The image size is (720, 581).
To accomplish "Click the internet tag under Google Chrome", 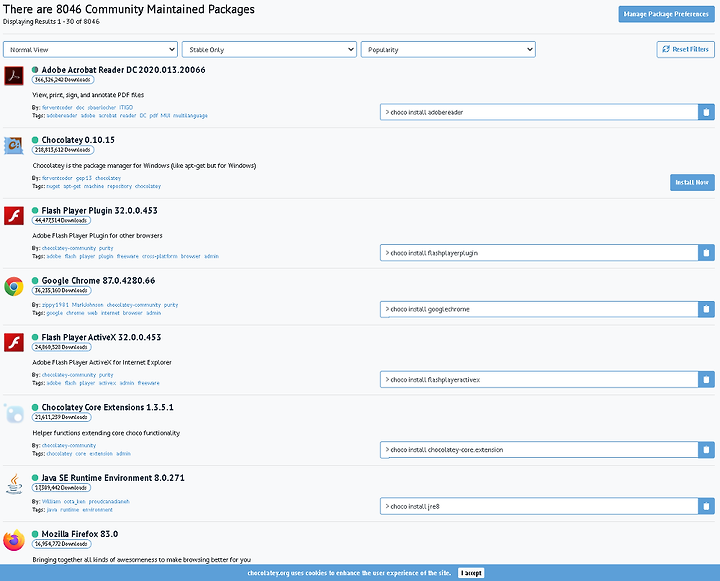I will tap(110, 313).
